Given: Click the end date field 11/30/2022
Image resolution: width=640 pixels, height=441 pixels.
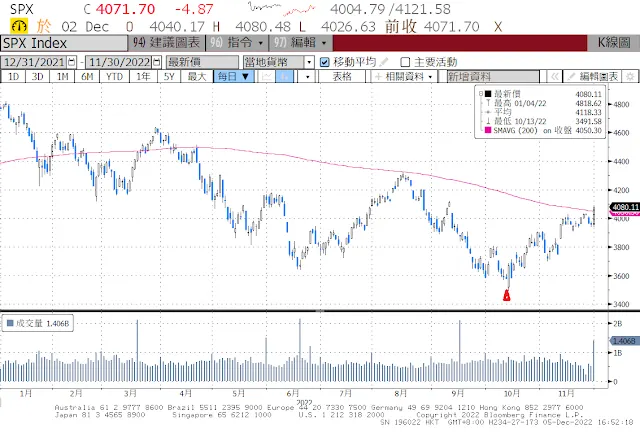Looking at the screenshot, I should pyautogui.click(x=119, y=62).
